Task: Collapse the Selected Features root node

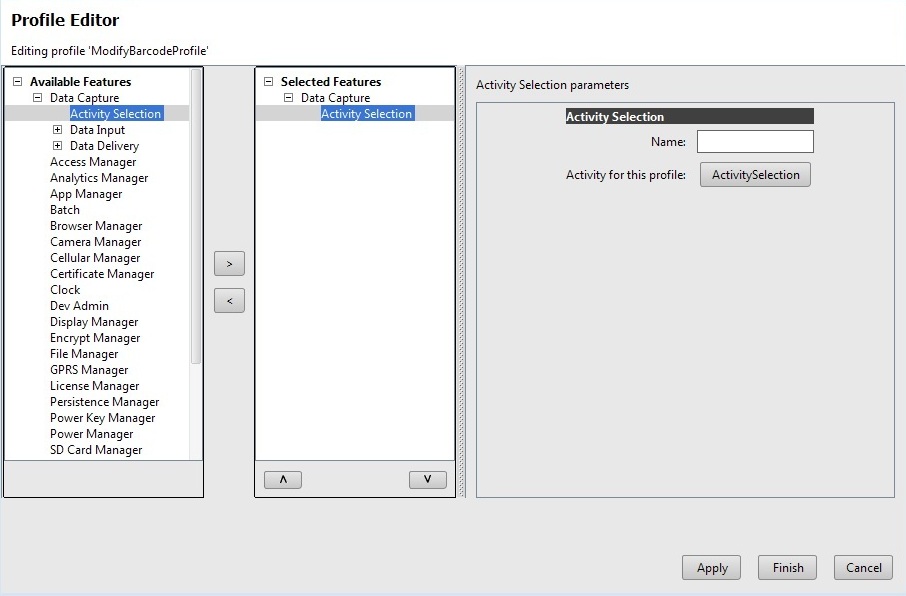Action: [268, 82]
